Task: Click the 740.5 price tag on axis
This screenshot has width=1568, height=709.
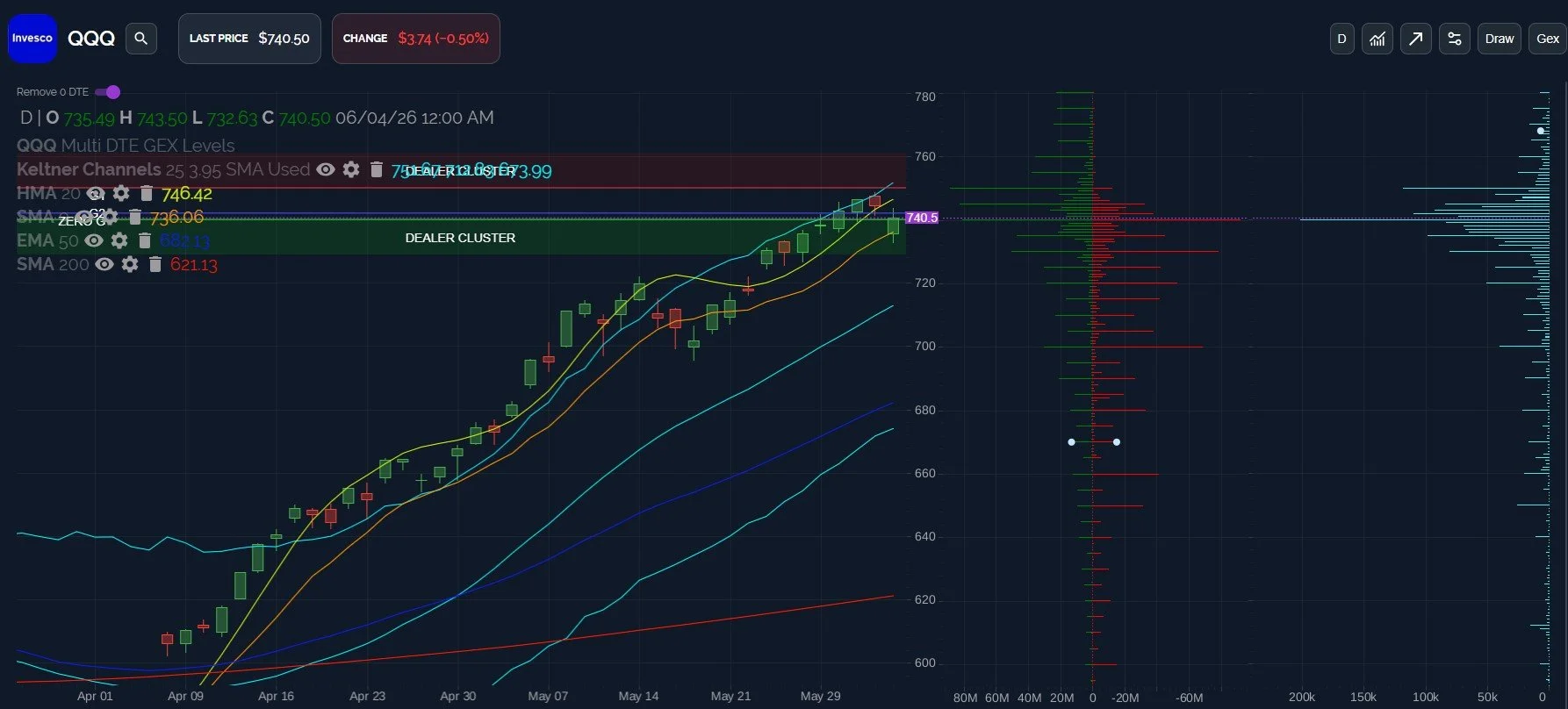Action: tap(922, 218)
